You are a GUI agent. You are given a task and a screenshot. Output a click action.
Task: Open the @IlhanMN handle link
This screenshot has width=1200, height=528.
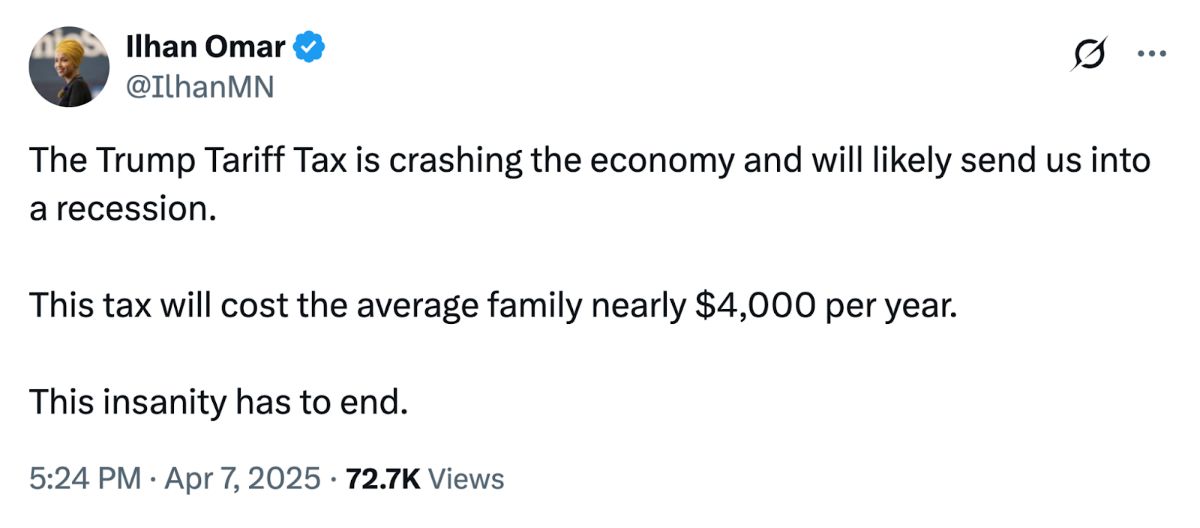200,88
